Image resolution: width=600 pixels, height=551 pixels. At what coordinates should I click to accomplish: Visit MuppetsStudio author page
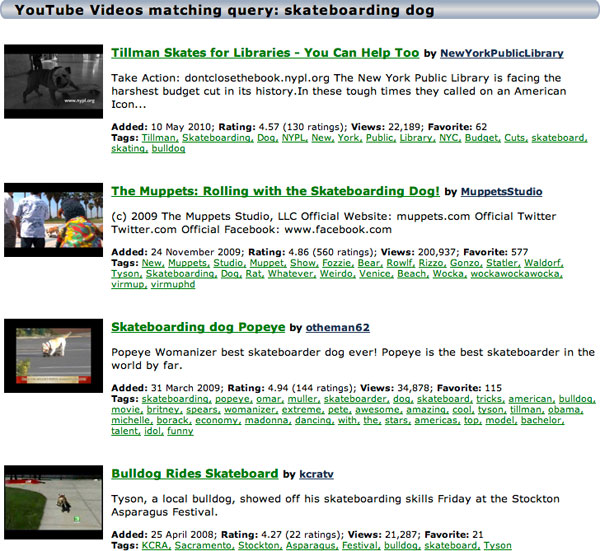pyautogui.click(x=501, y=191)
